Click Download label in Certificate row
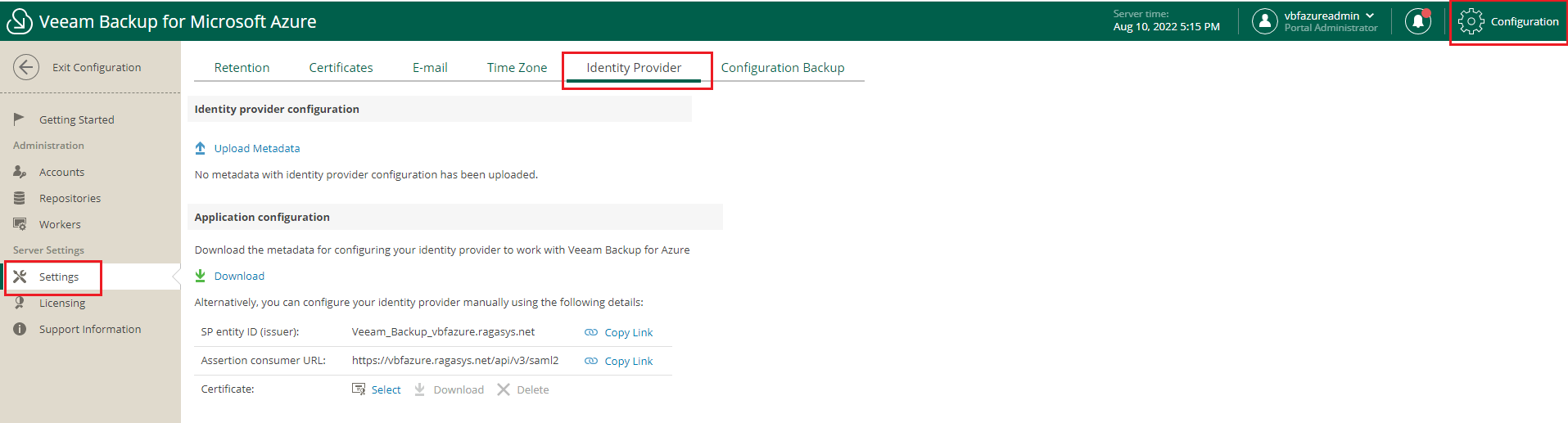The height and width of the screenshot is (423, 1568). (459, 389)
